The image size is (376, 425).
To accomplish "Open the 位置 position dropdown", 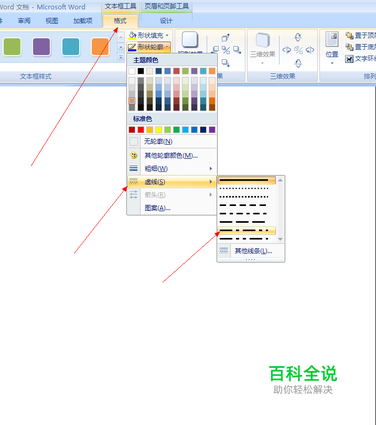I will point(332,49).
